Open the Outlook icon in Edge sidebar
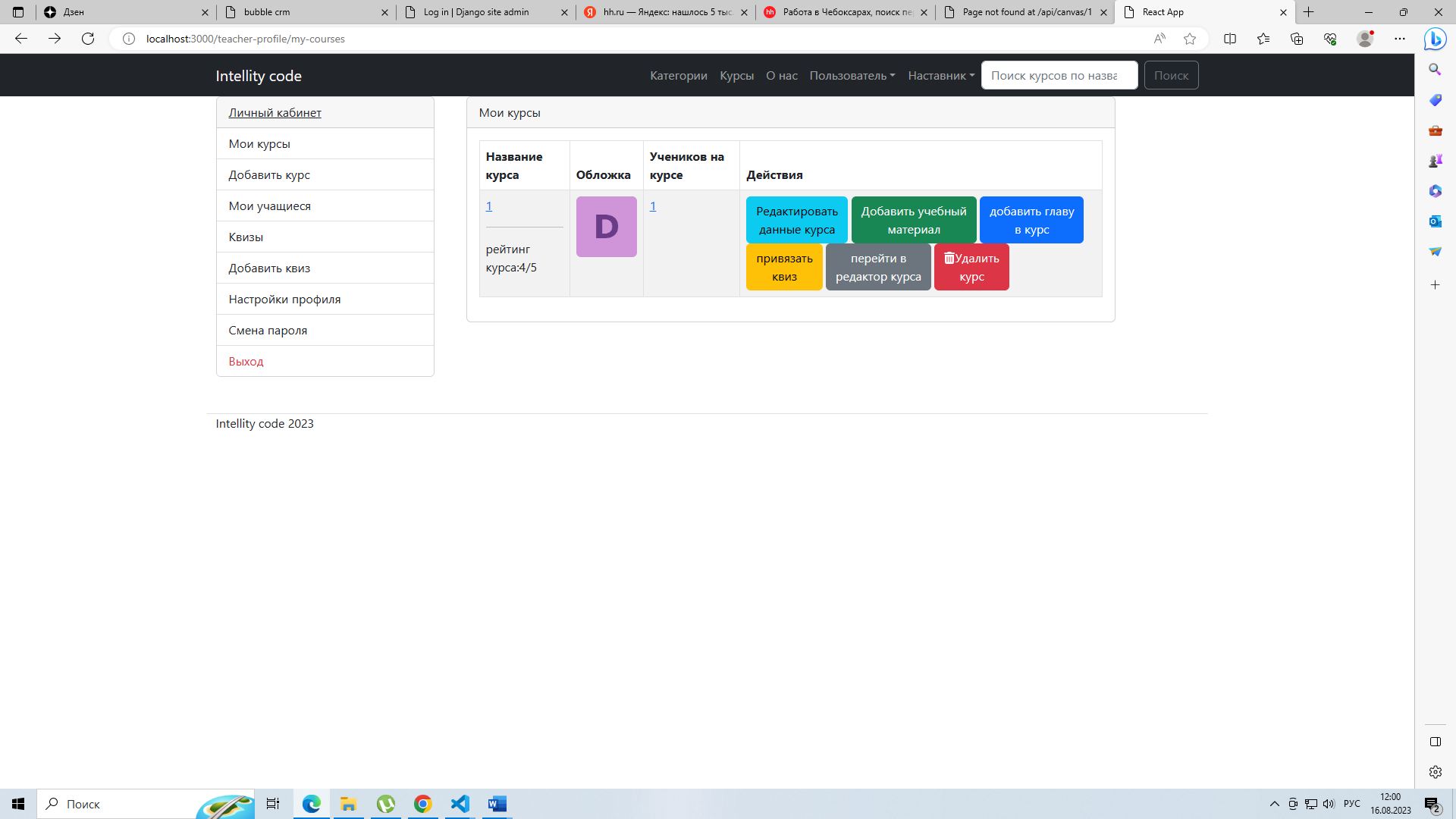1456x819 pixels. 1436,221
